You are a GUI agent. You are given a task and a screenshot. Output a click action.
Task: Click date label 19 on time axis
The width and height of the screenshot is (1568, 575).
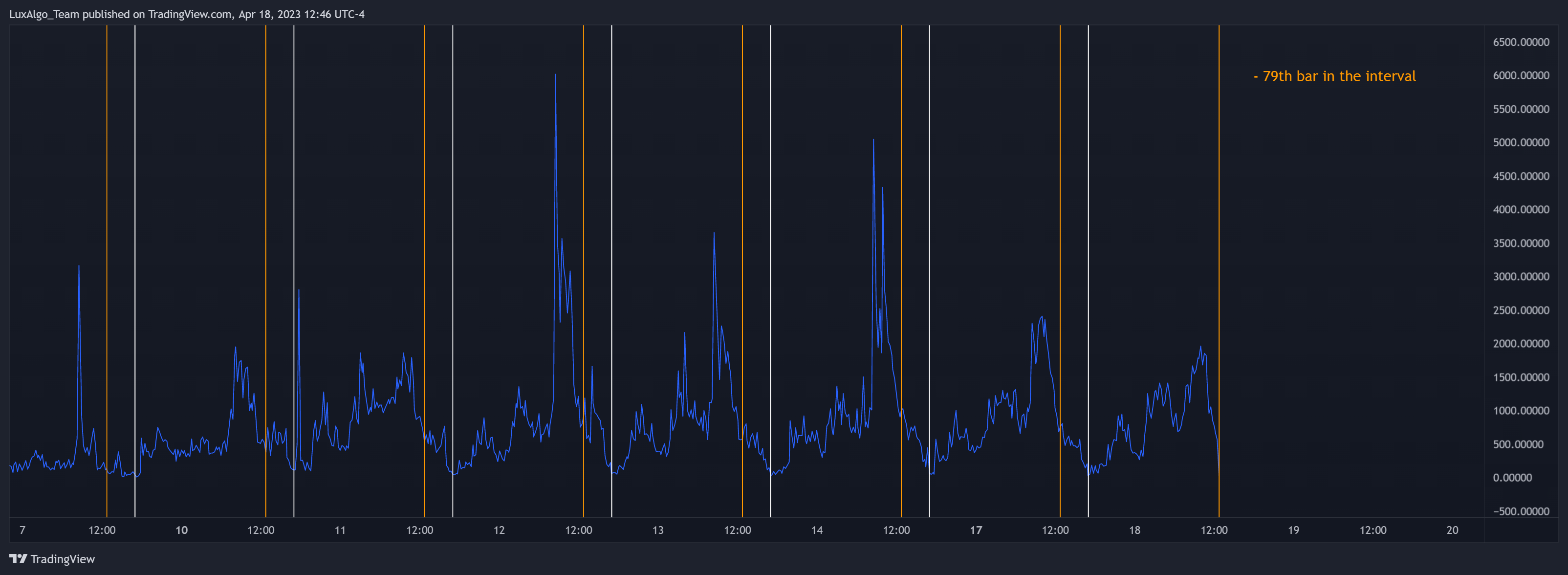point(1293,530)
